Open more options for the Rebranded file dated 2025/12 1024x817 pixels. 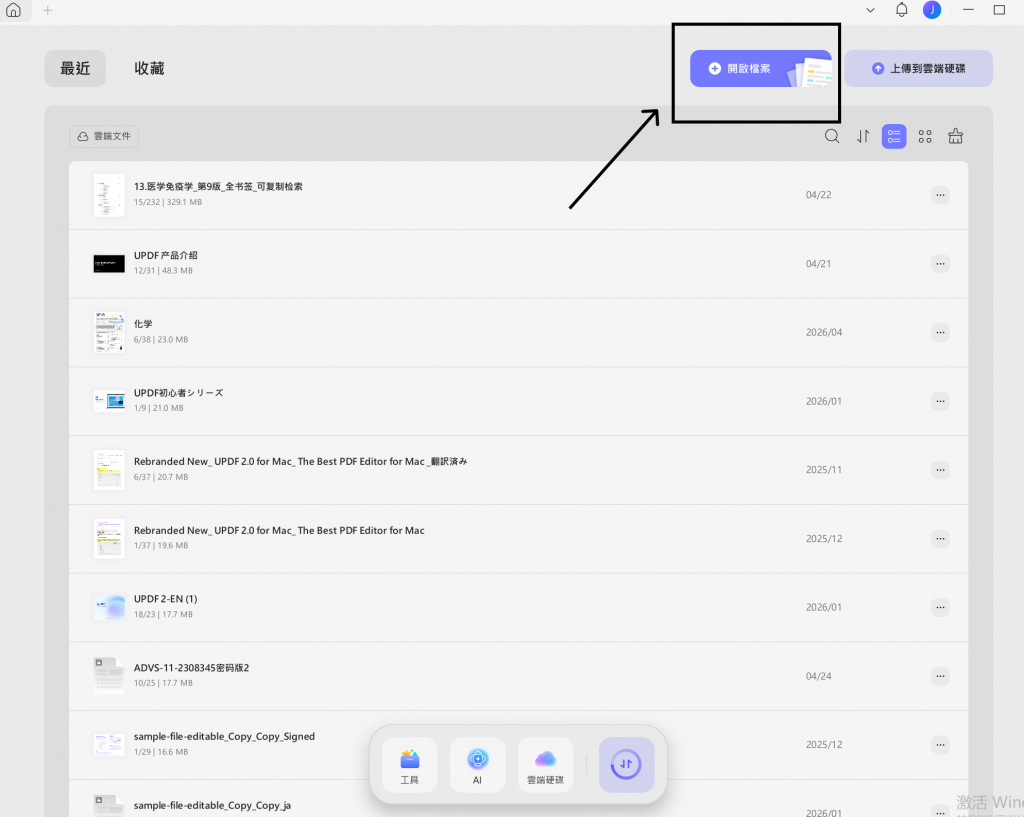click(x=940, y=539)
